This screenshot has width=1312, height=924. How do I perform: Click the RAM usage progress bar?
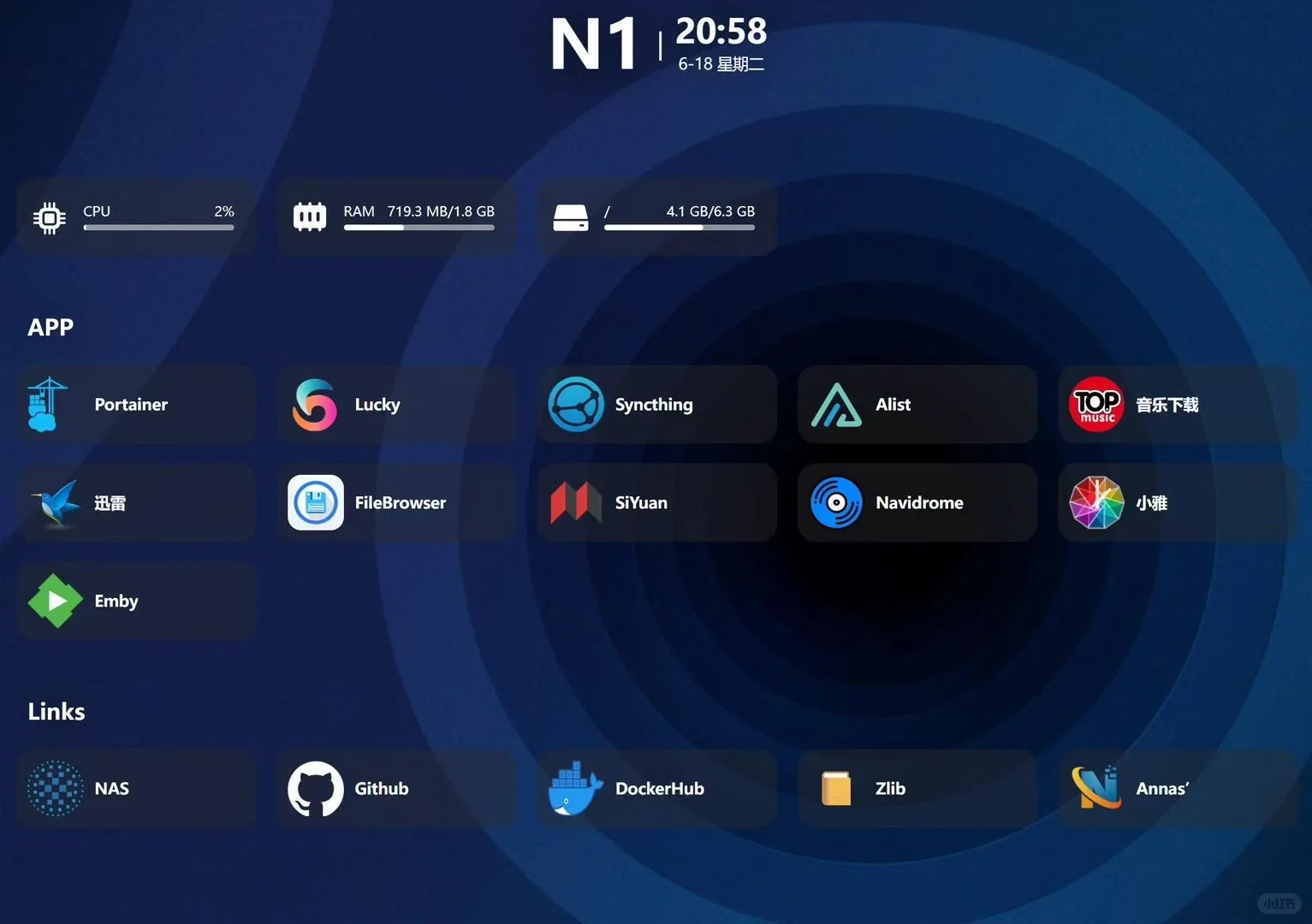[x=419, y=228]
